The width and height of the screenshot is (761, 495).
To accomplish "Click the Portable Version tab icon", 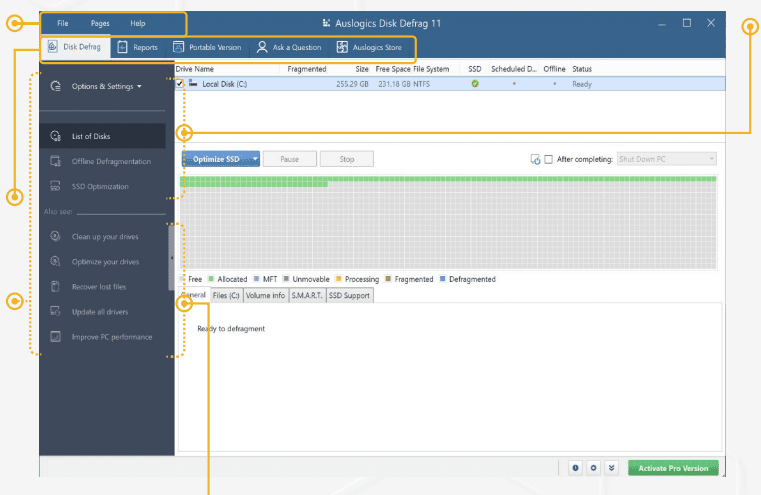I will [179, 47].
